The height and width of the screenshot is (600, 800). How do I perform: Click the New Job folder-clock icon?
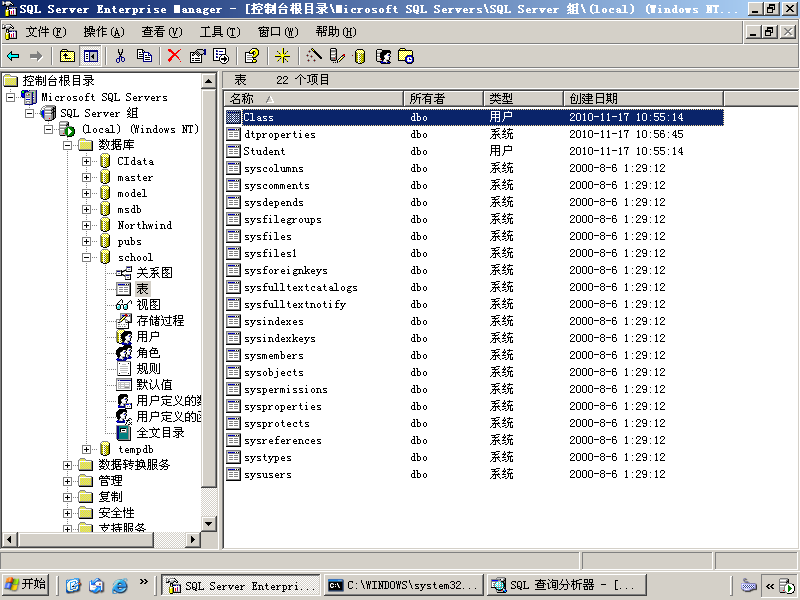coord(406,56)
